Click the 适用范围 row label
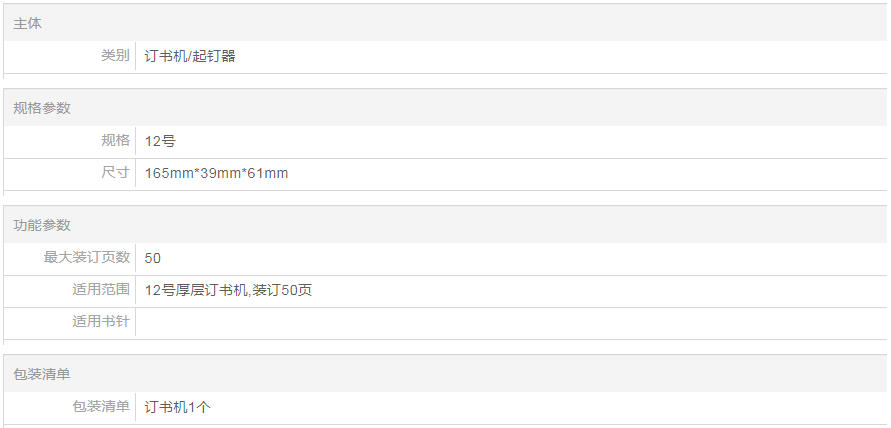The image size is (891, 428). coord(101,290)
